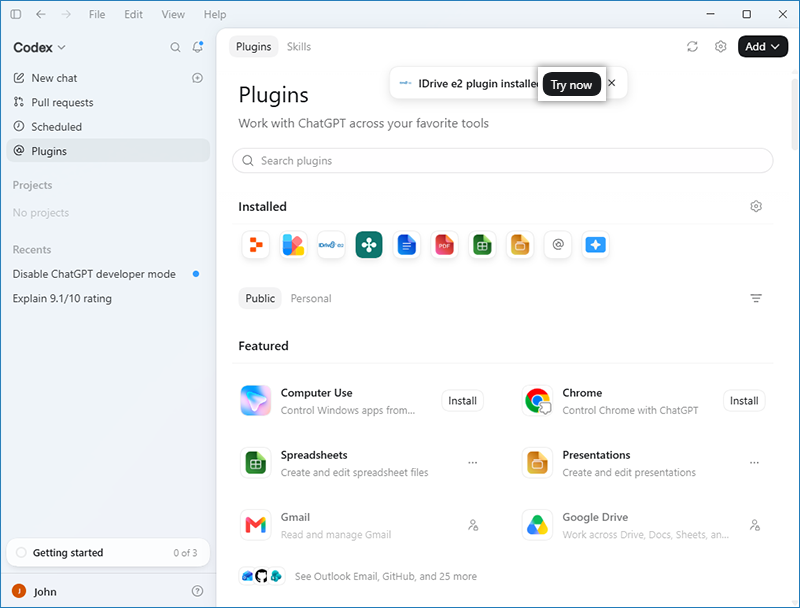
Task: Open Spreadsheets more options ellipsis
Action: pyautogui.click(x=473, y=463)
